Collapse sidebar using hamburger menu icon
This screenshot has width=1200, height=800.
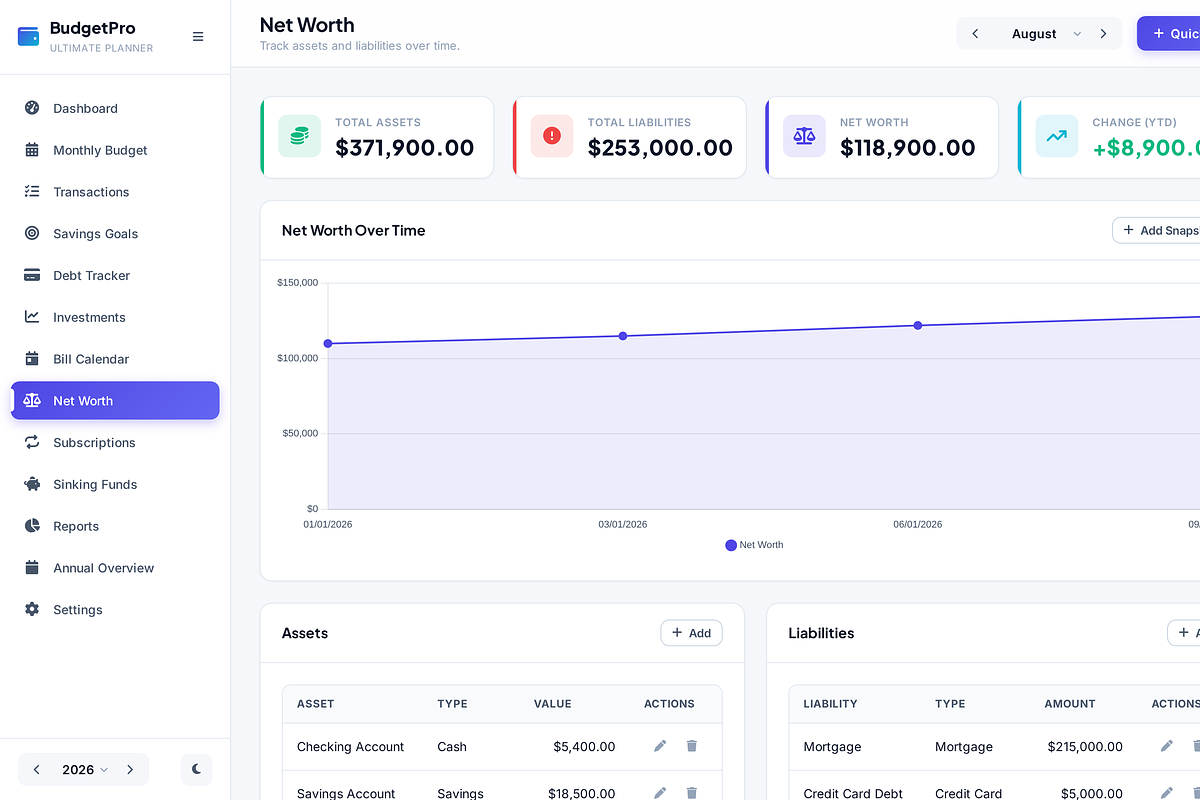(x=198, y=36)
